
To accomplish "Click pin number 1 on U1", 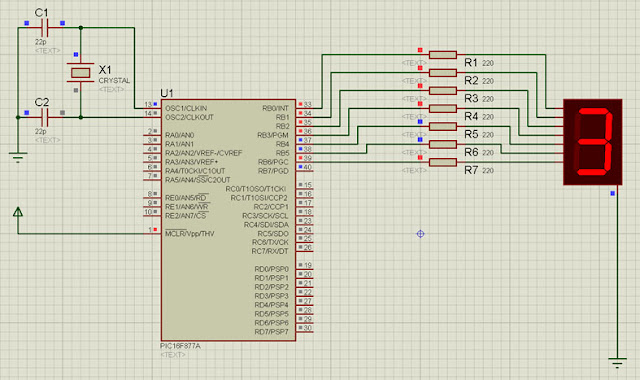I will point(150,230).
